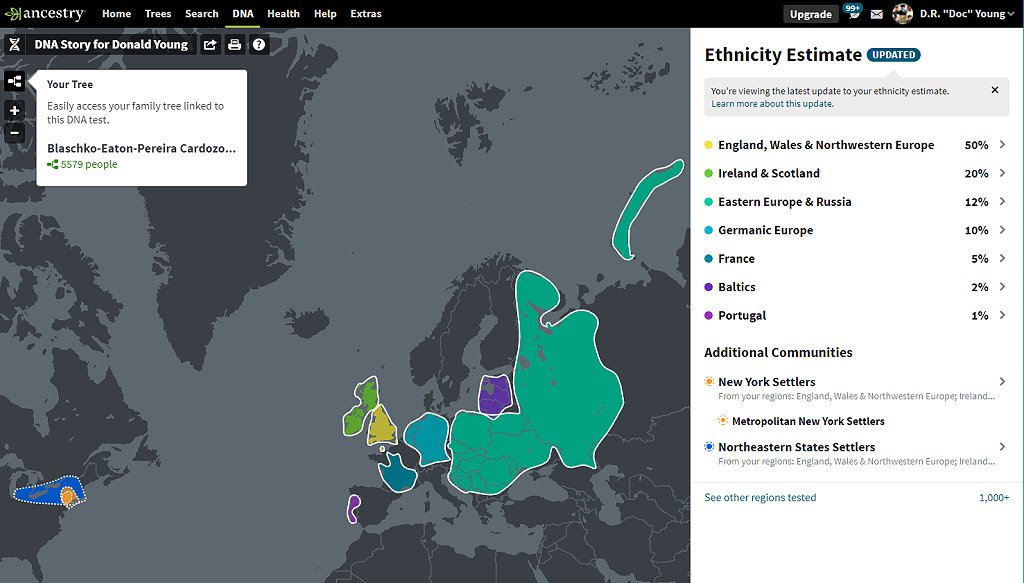This screenshot has width=1024, height=583.
Task: Click the yellow England, Wales swatch
Action: [x=709, y=145]
